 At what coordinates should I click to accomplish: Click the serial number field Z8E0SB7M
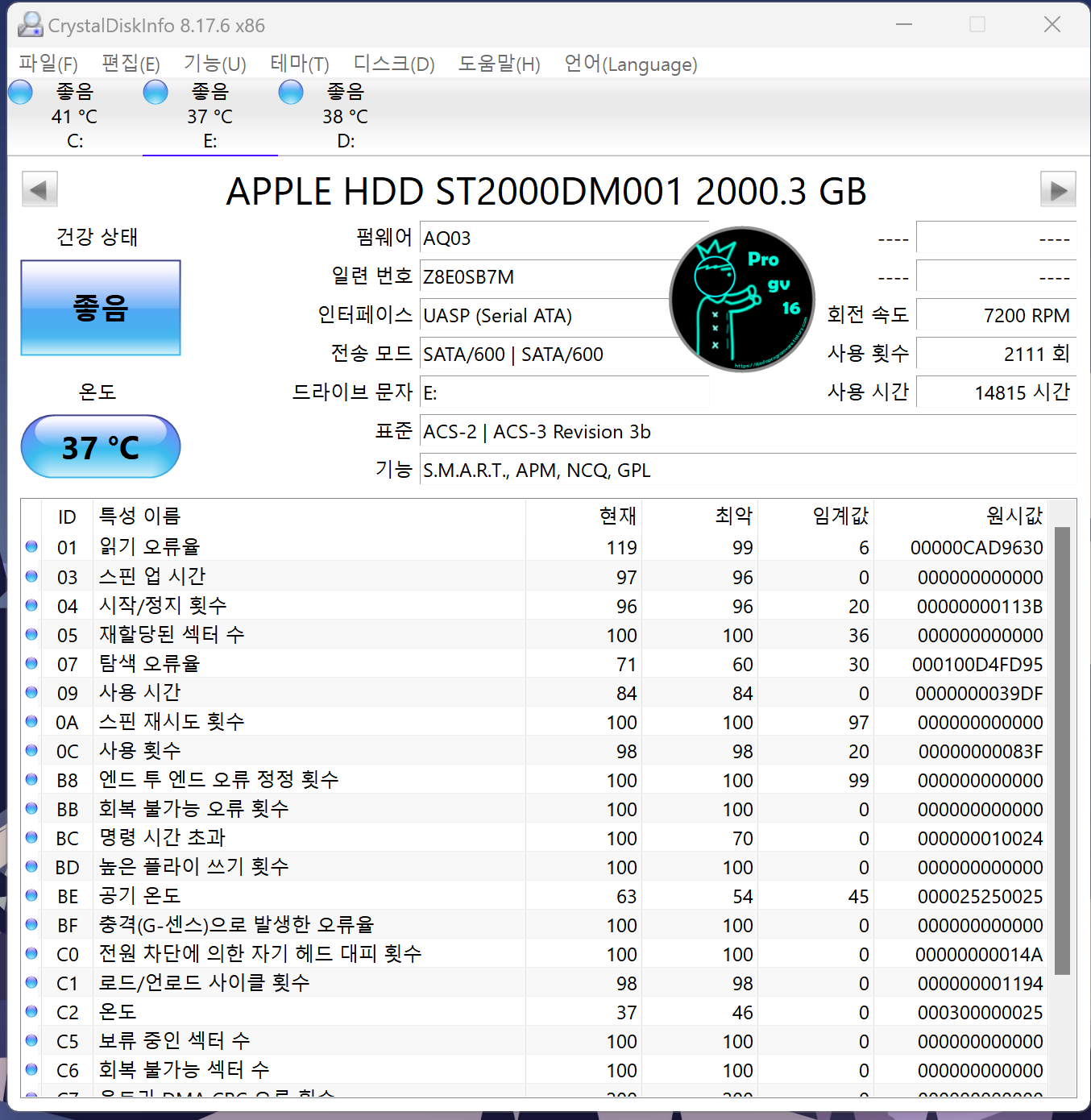pyautogui.click(x=564, y=276)
